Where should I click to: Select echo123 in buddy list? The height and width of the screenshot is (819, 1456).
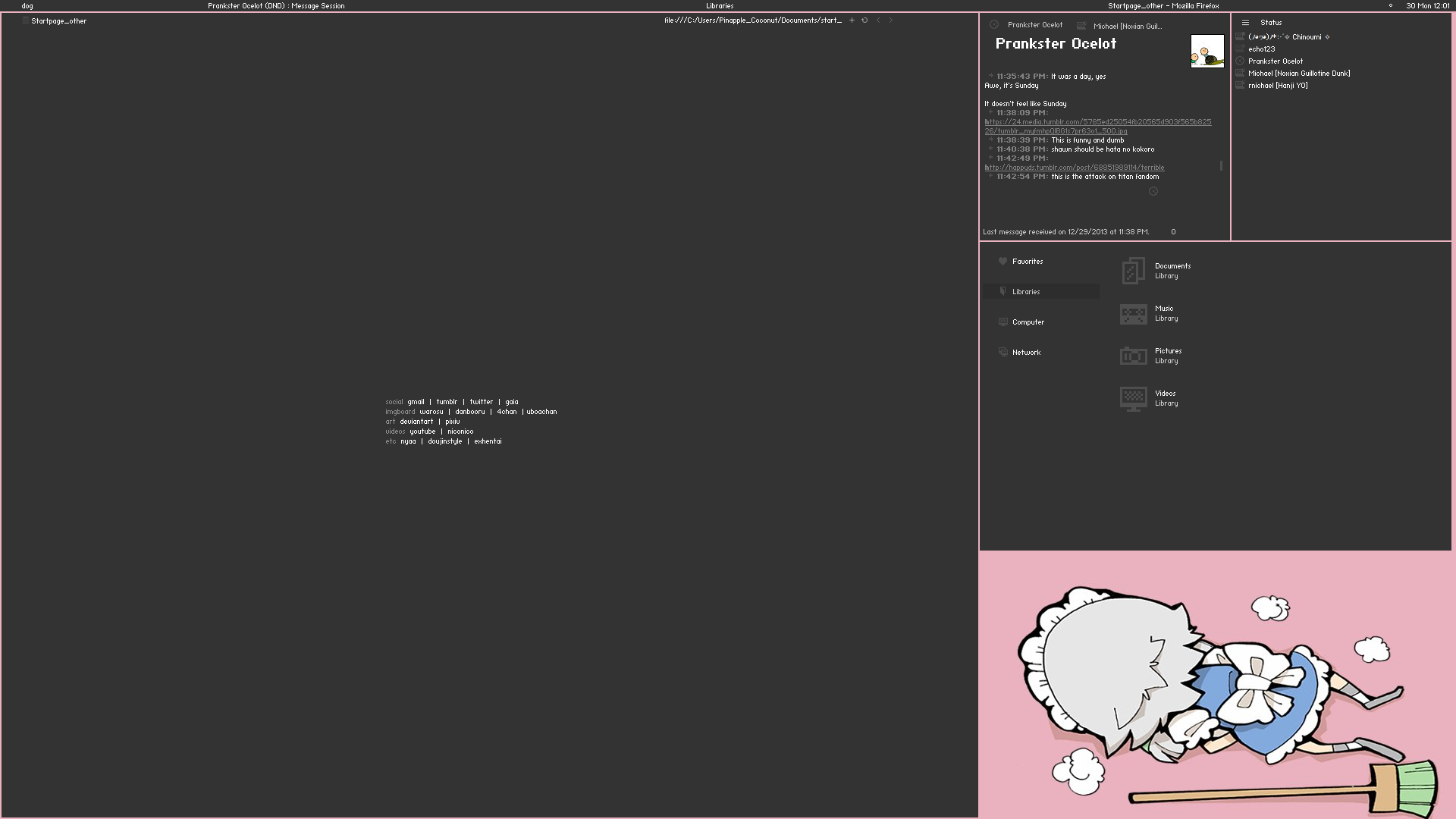tap(1261, 49)
